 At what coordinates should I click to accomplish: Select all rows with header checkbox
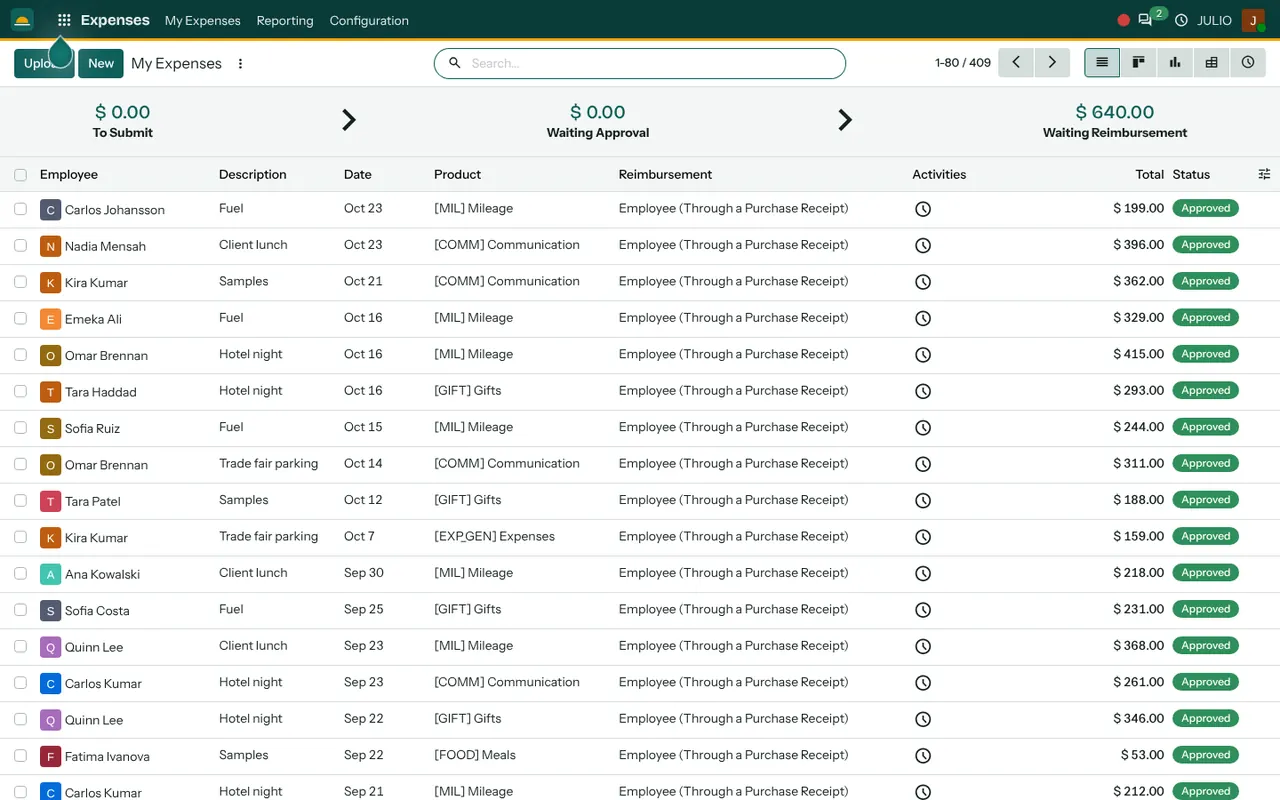pyautogui.click(x=20, y=175)
